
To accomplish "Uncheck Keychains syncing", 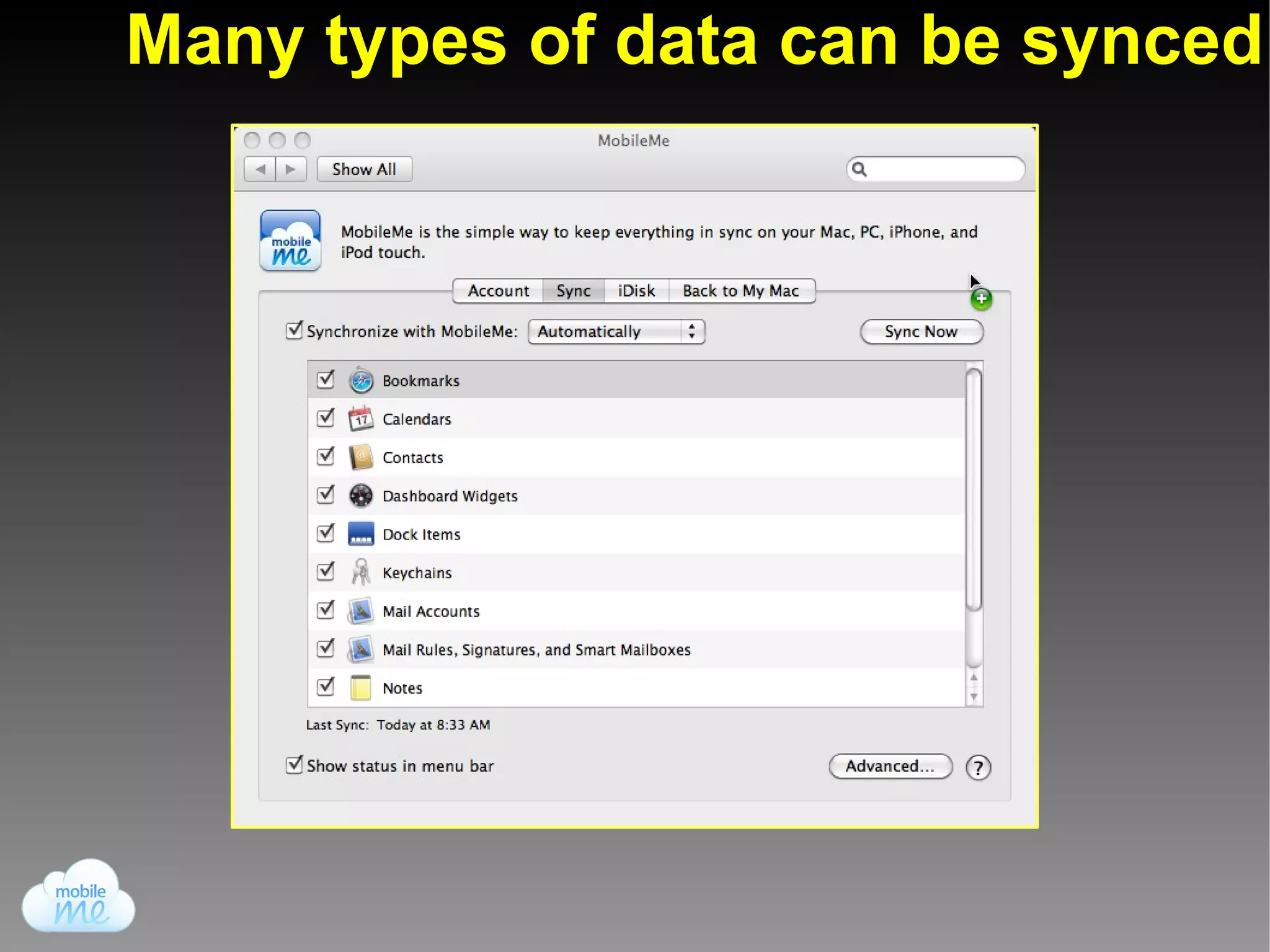I will (x=326, y=571).
